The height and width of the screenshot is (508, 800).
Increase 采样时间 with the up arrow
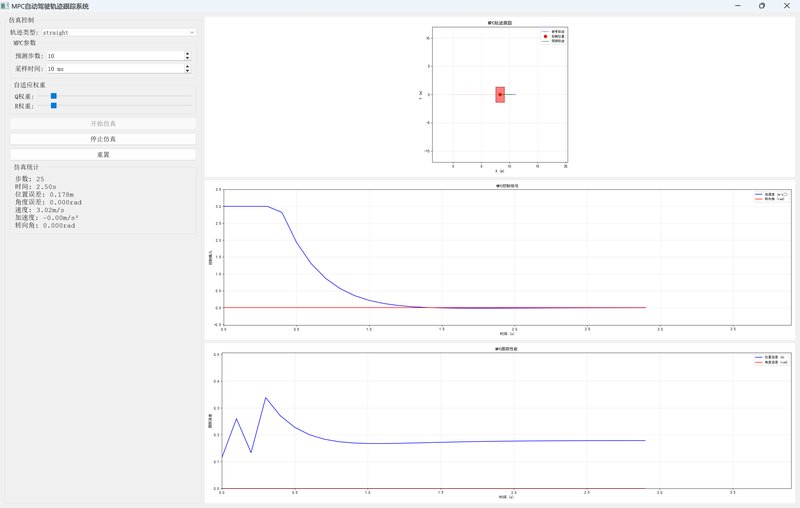click(187, 66)
